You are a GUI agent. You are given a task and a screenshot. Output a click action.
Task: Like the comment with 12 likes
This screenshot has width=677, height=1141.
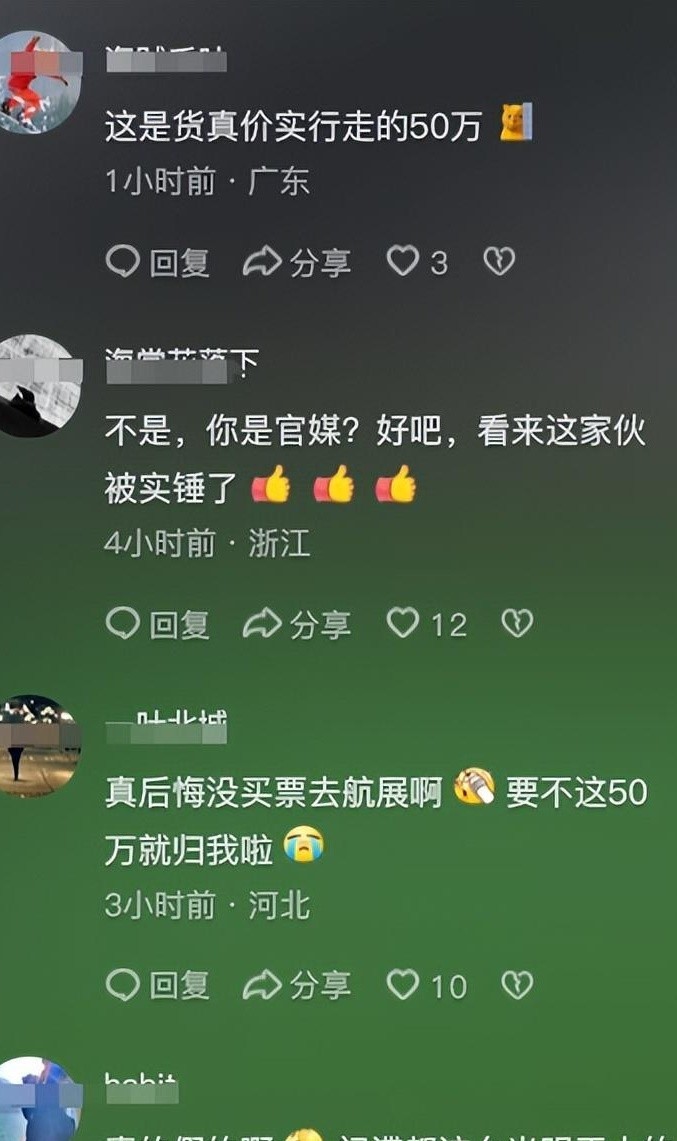click(426, 624)
